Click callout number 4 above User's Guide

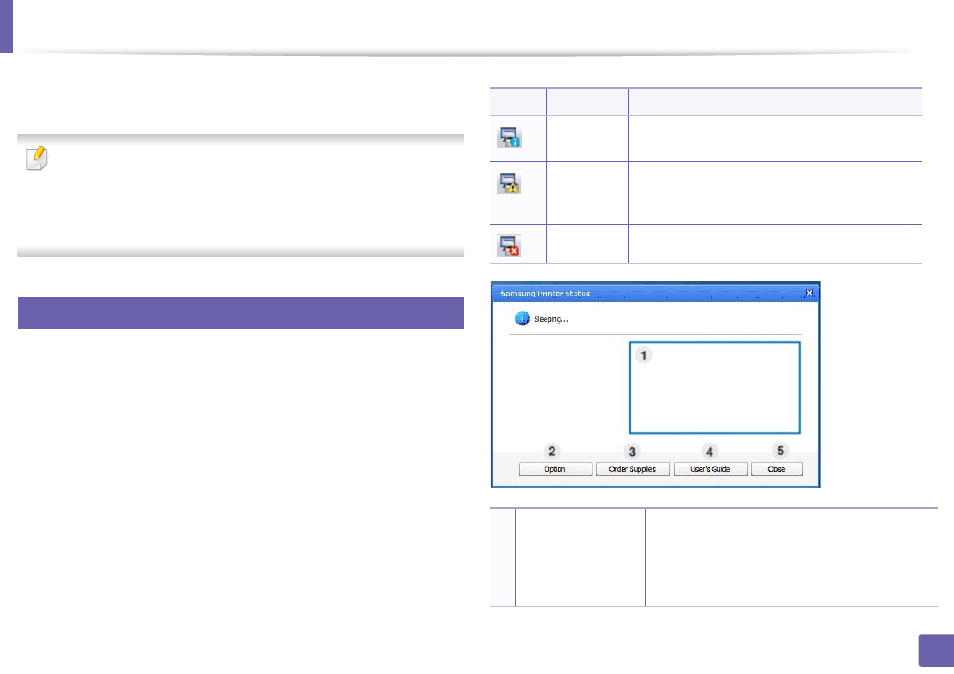point(709,451)
